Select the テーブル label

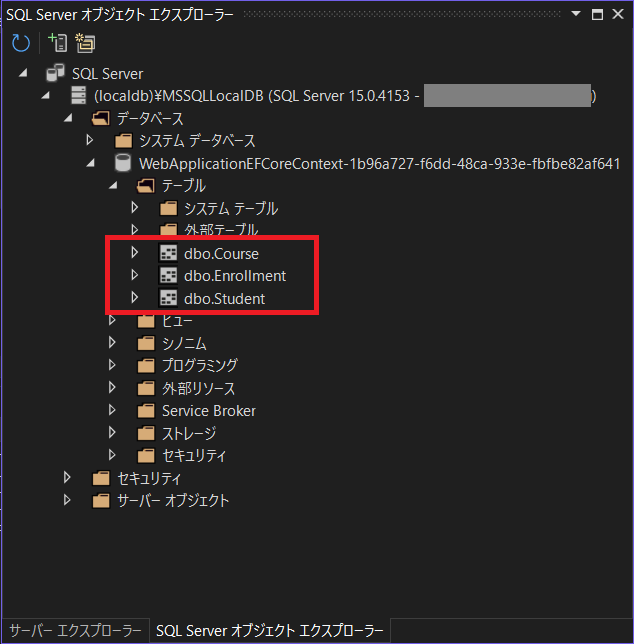click(184, 186)
